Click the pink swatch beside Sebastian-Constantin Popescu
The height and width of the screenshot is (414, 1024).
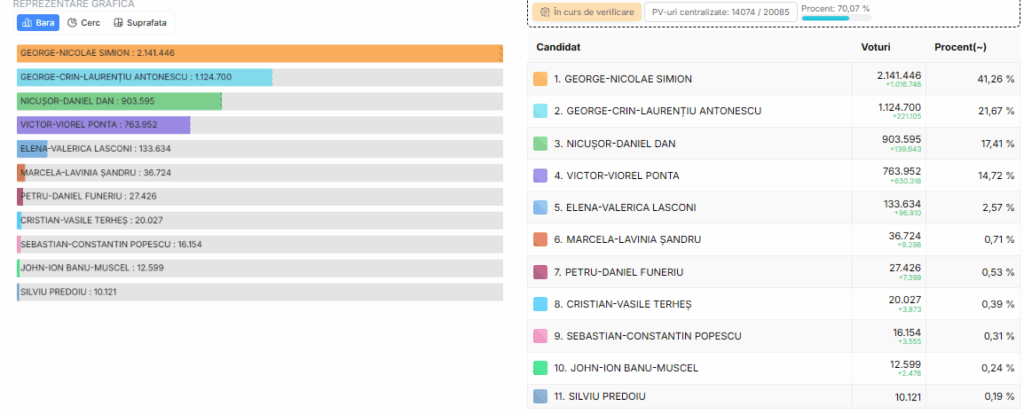(540, 336)
